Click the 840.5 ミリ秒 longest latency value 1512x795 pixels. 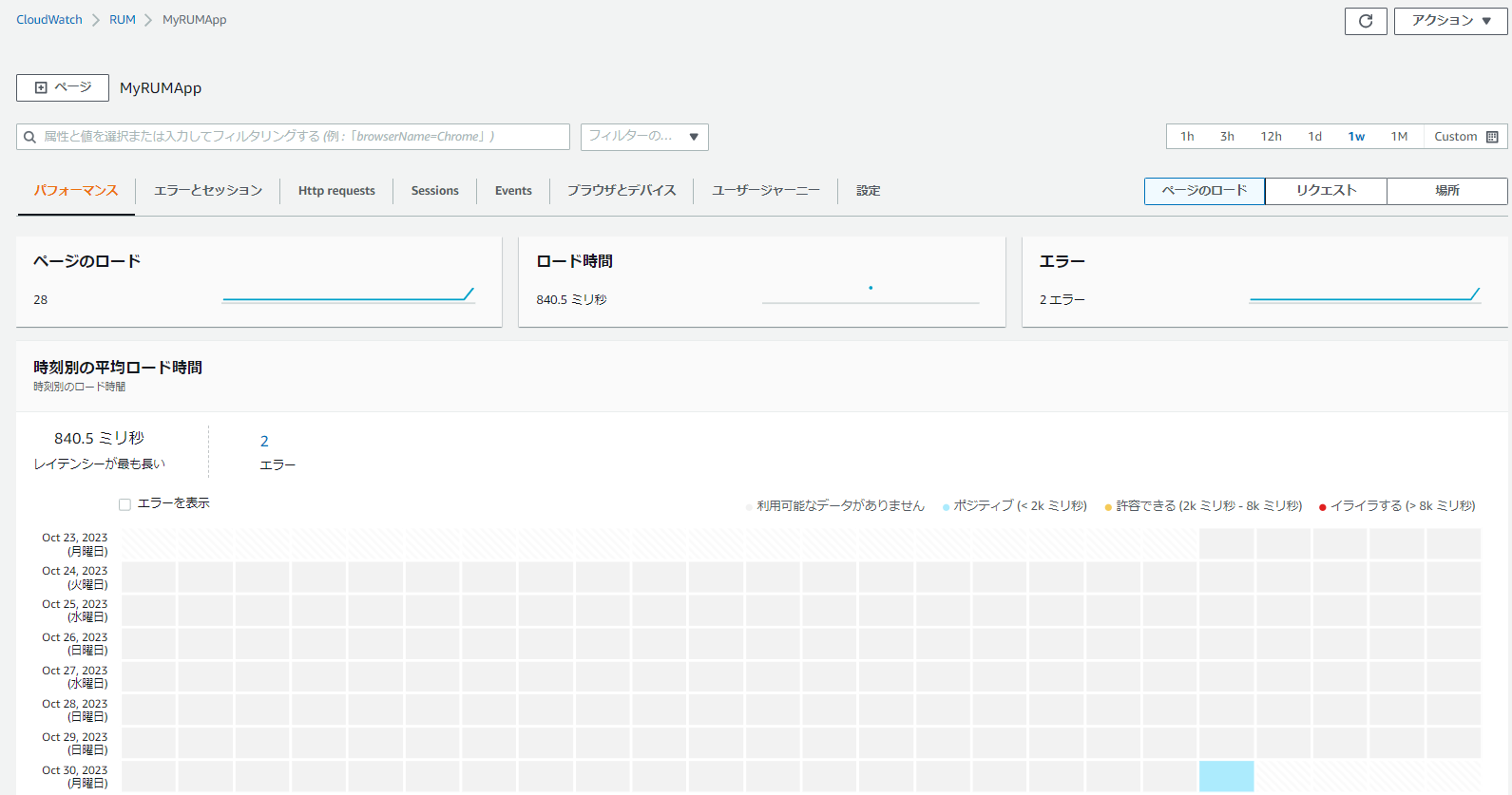99,438
